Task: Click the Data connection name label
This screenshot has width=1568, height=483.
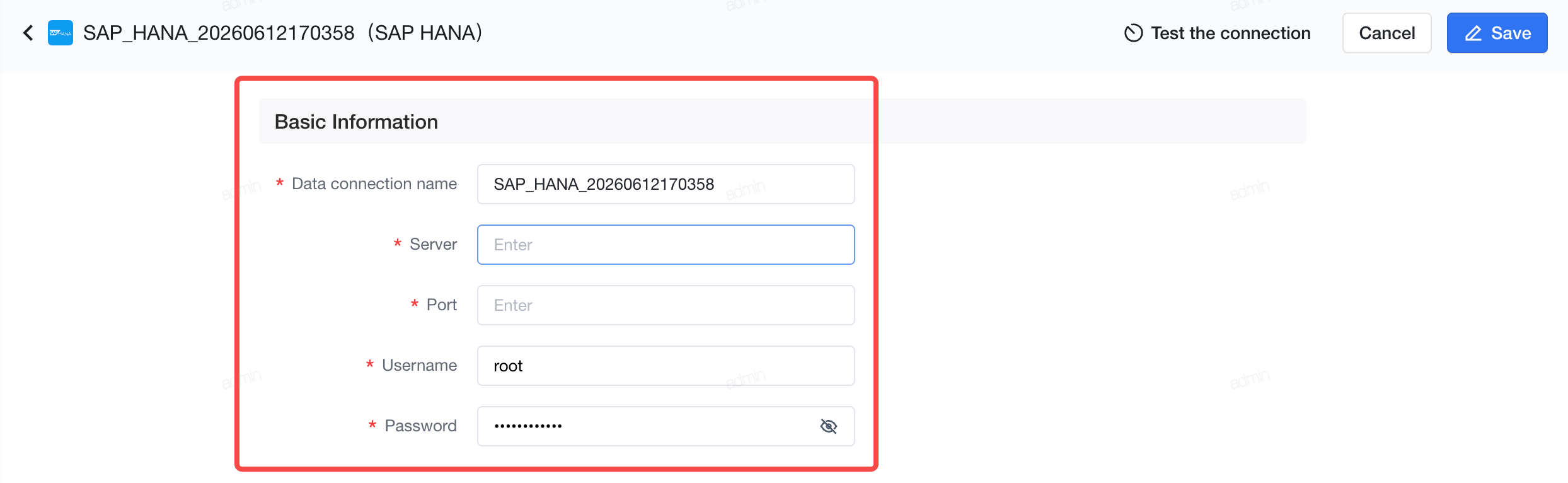Action: [374, 183]
